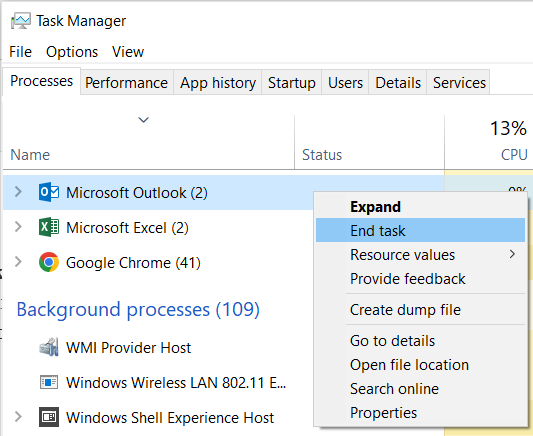The image size is (533, 436).
Task: Switch to the Details tab
Action: pyautogui.click(x=398, y=83)
